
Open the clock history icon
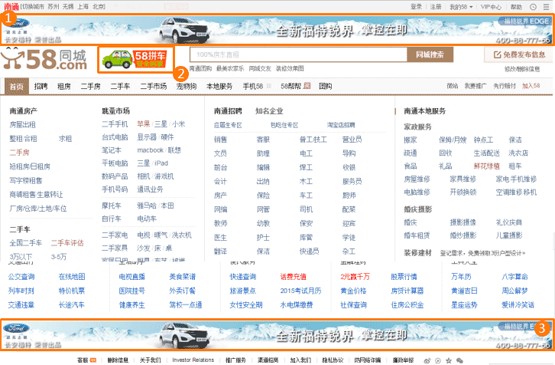[x=533, y=7]
